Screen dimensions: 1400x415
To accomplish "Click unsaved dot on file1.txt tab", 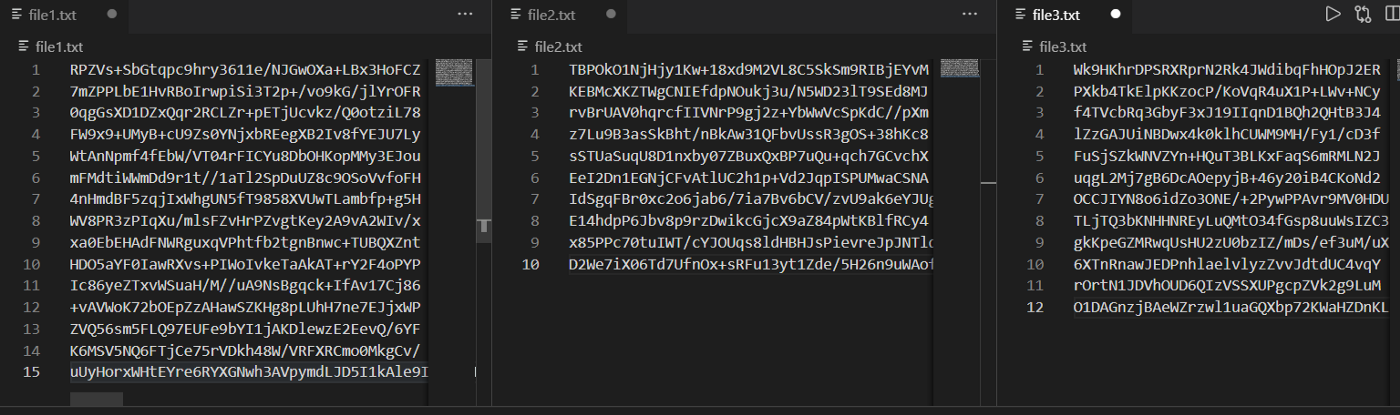I will pos(111,15).
